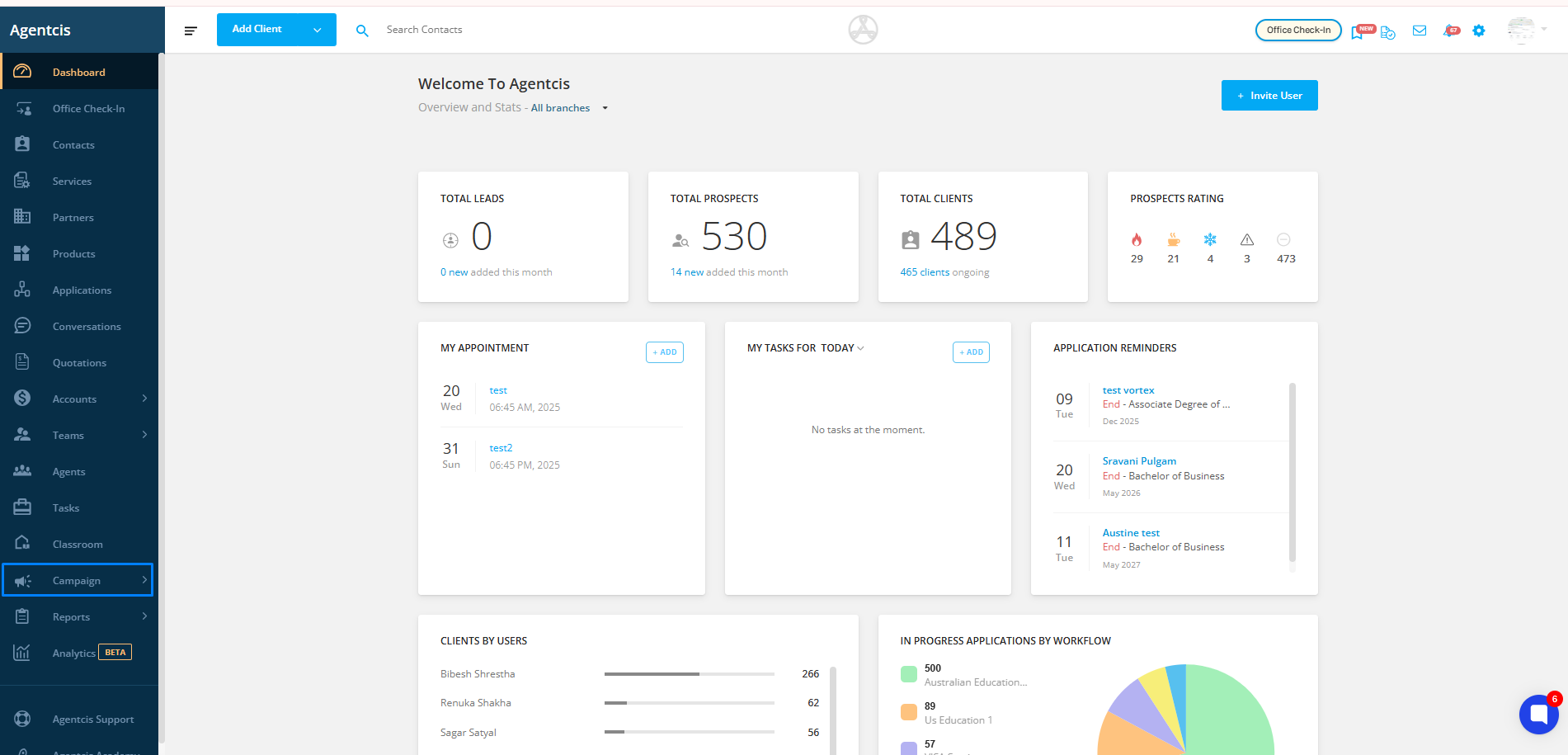Open 'Austine test' application reminder
1568x755 pixels.
point(1131,533)
